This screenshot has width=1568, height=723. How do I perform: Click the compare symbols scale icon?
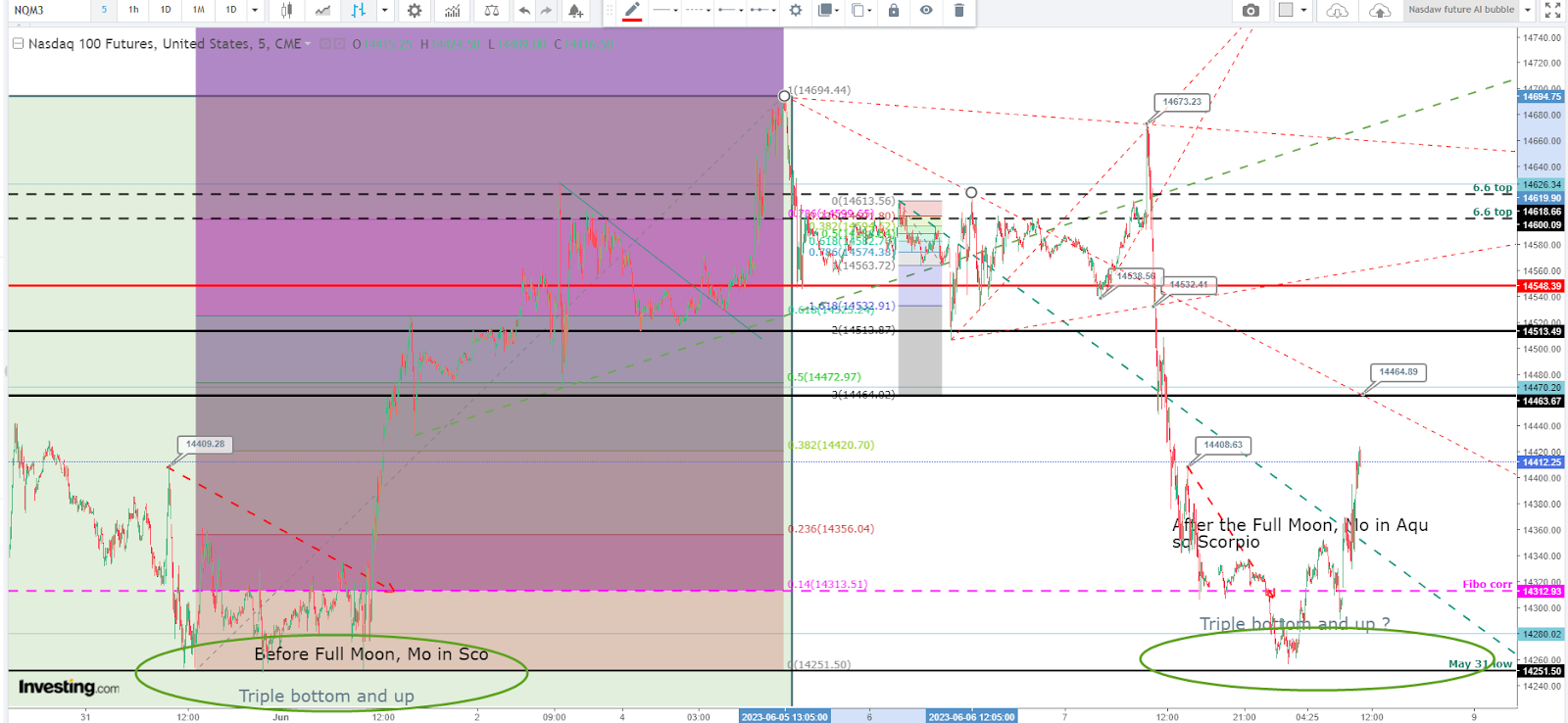(x=492, y=10)
